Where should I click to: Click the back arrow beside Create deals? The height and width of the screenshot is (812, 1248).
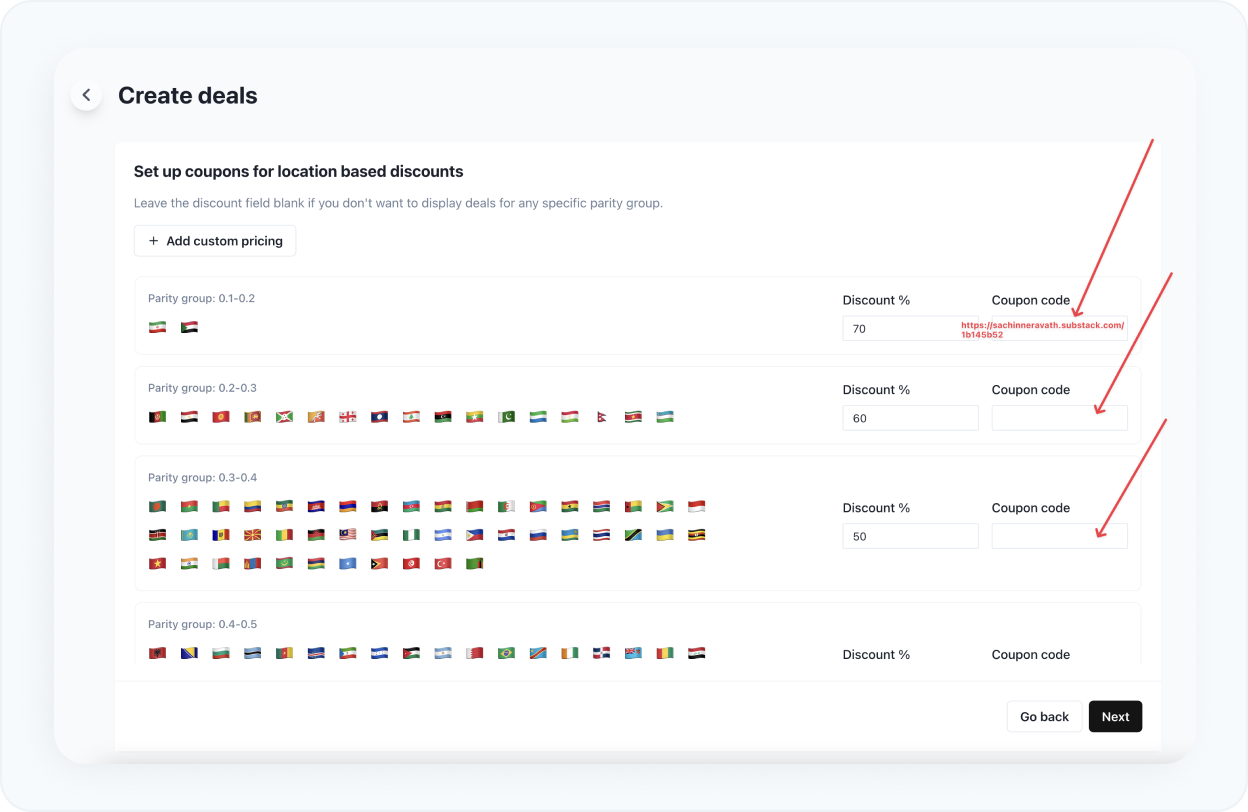(x=86, y=94)
